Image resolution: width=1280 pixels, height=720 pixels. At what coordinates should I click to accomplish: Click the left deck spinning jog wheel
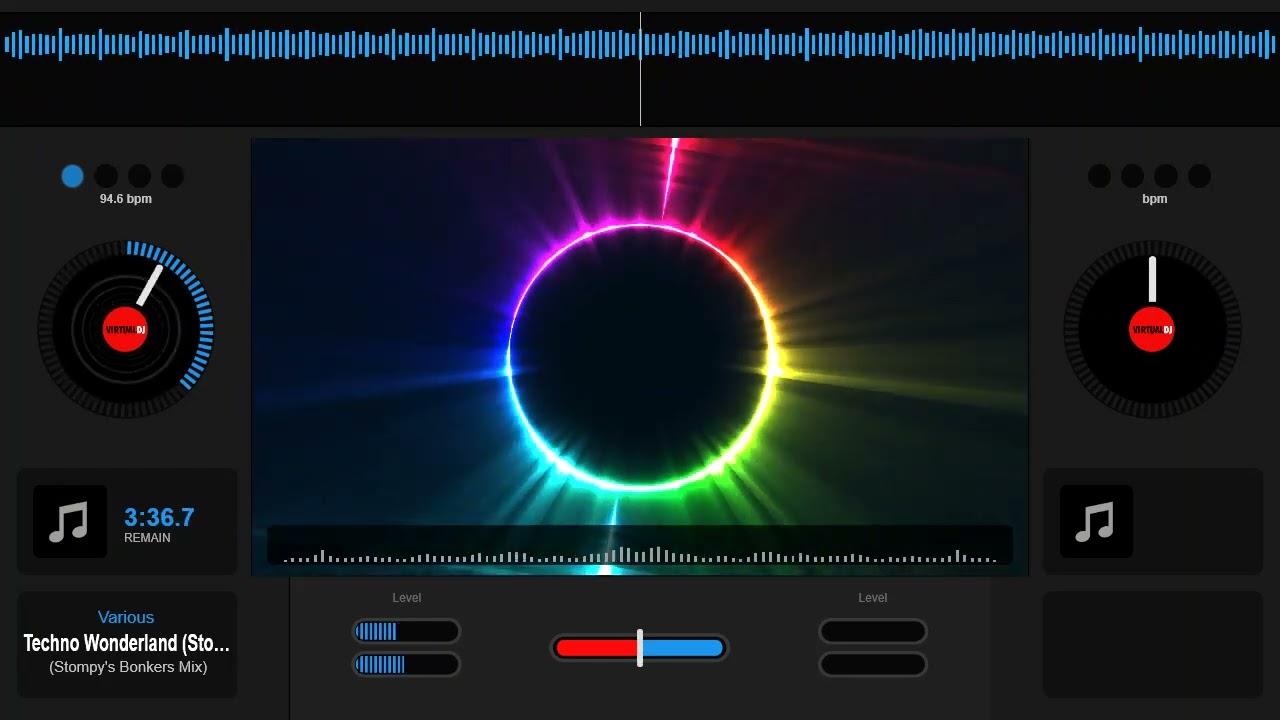[x=126, y=329]
